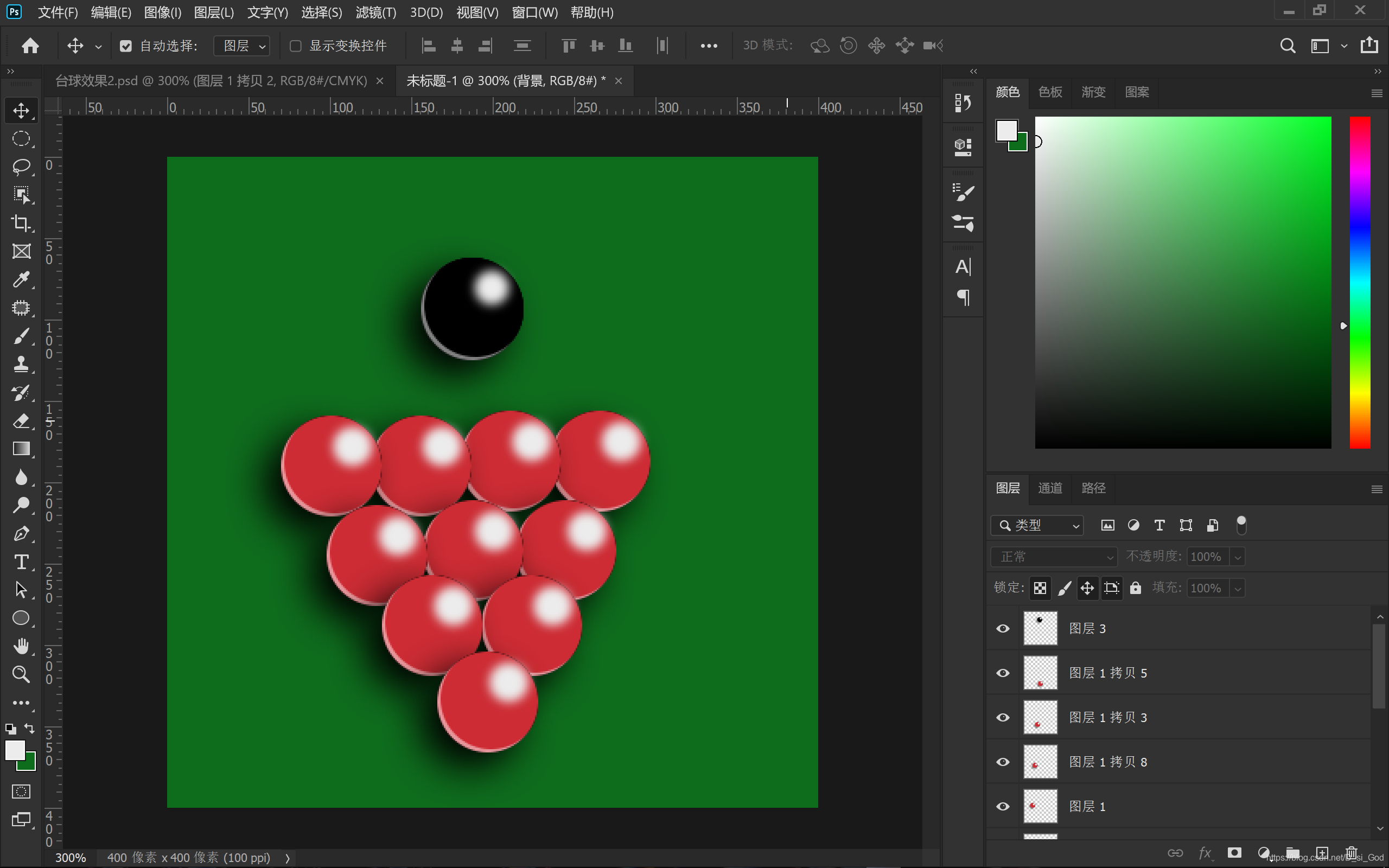Swap foreground and background colors
The width and height of the screenshot is (1389, 868).
tap(29, 729)
